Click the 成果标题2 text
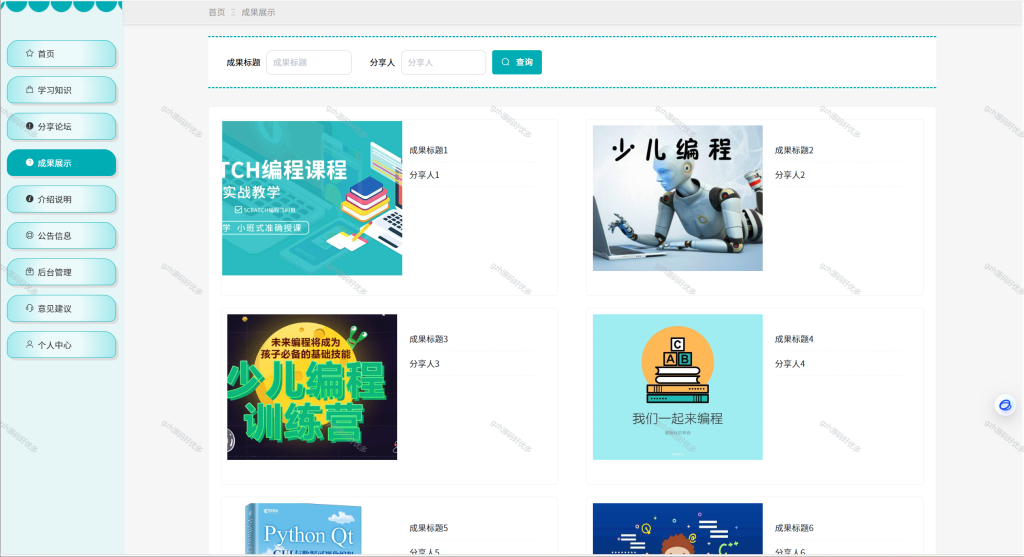 794,150
